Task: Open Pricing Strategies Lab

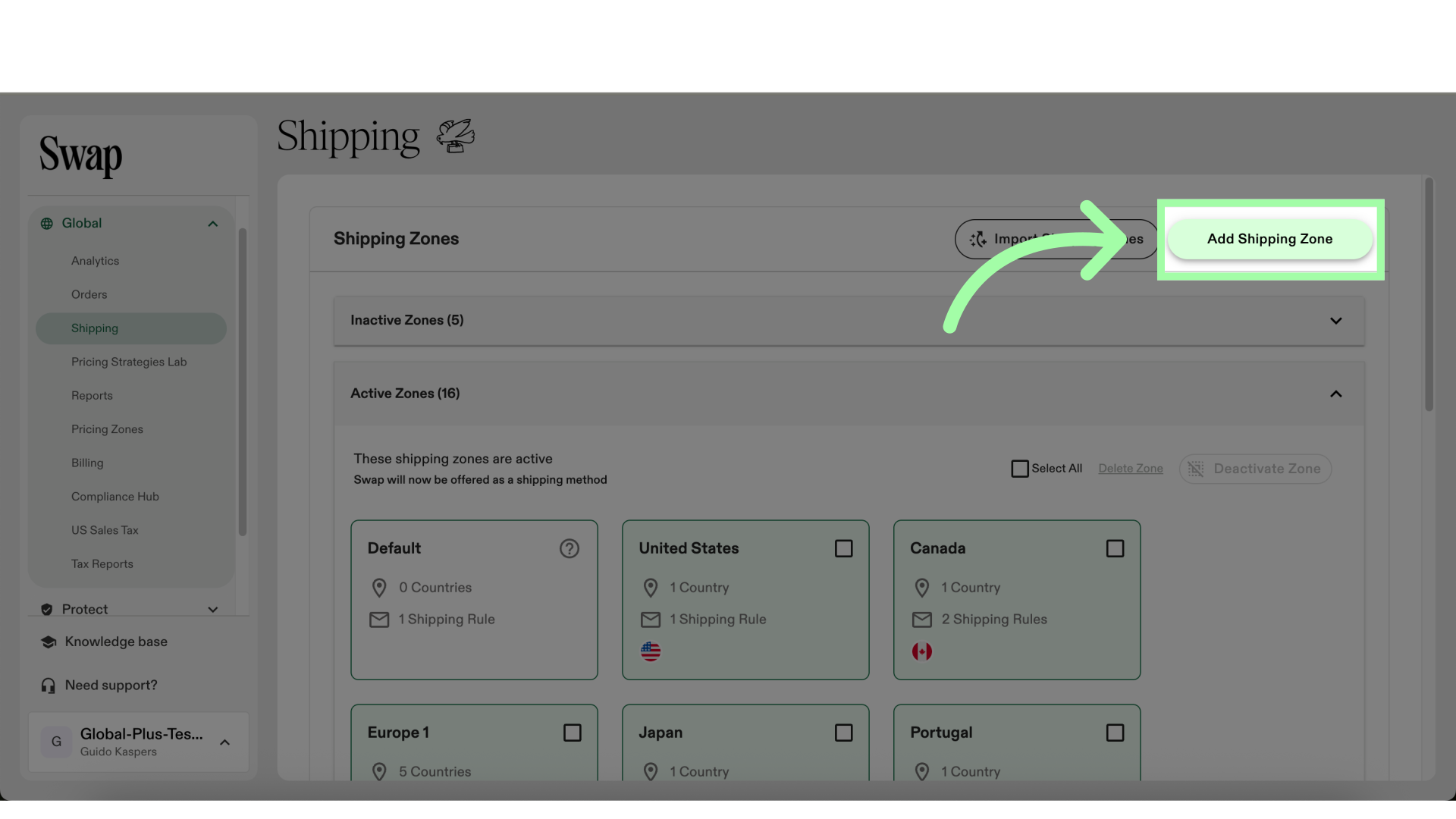Action: (129, 362)
